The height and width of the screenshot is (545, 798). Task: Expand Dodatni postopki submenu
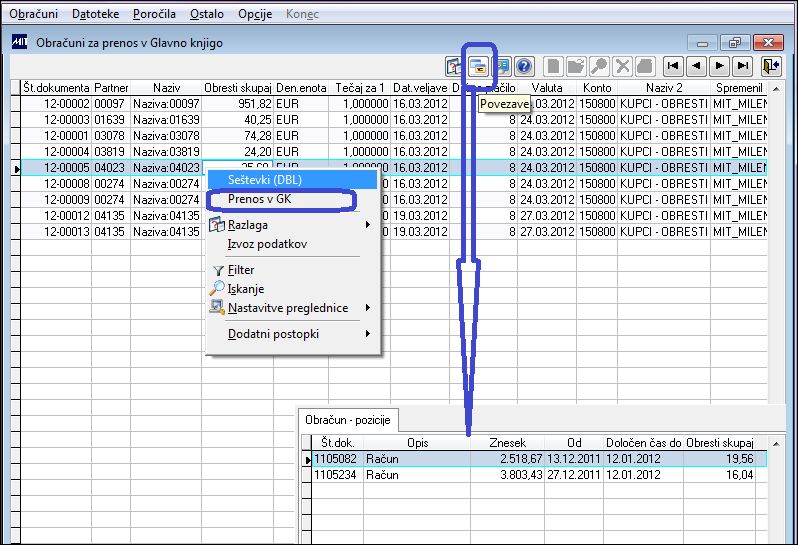(368, 334)
